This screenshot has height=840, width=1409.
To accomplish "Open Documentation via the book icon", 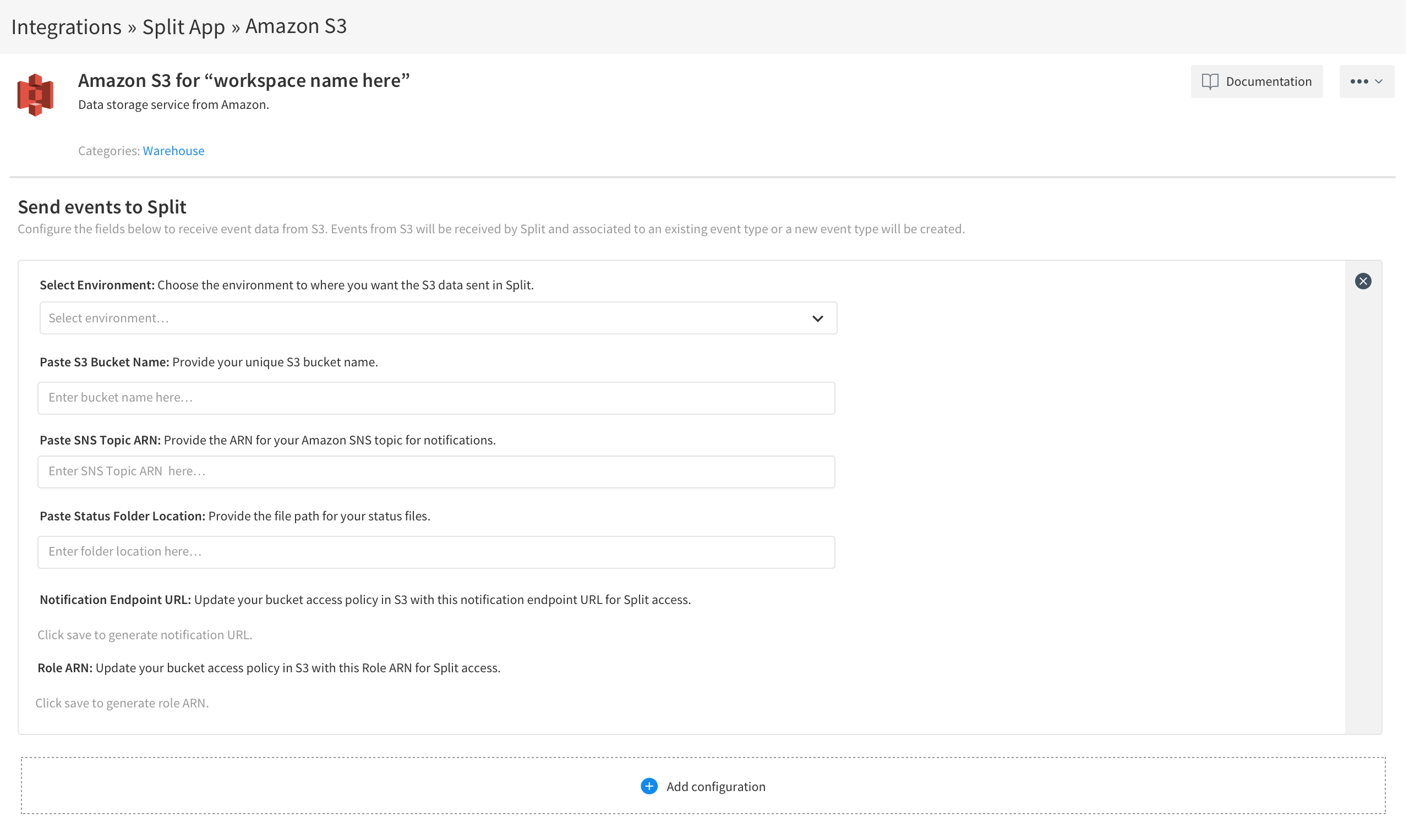I will (1210, 81).
